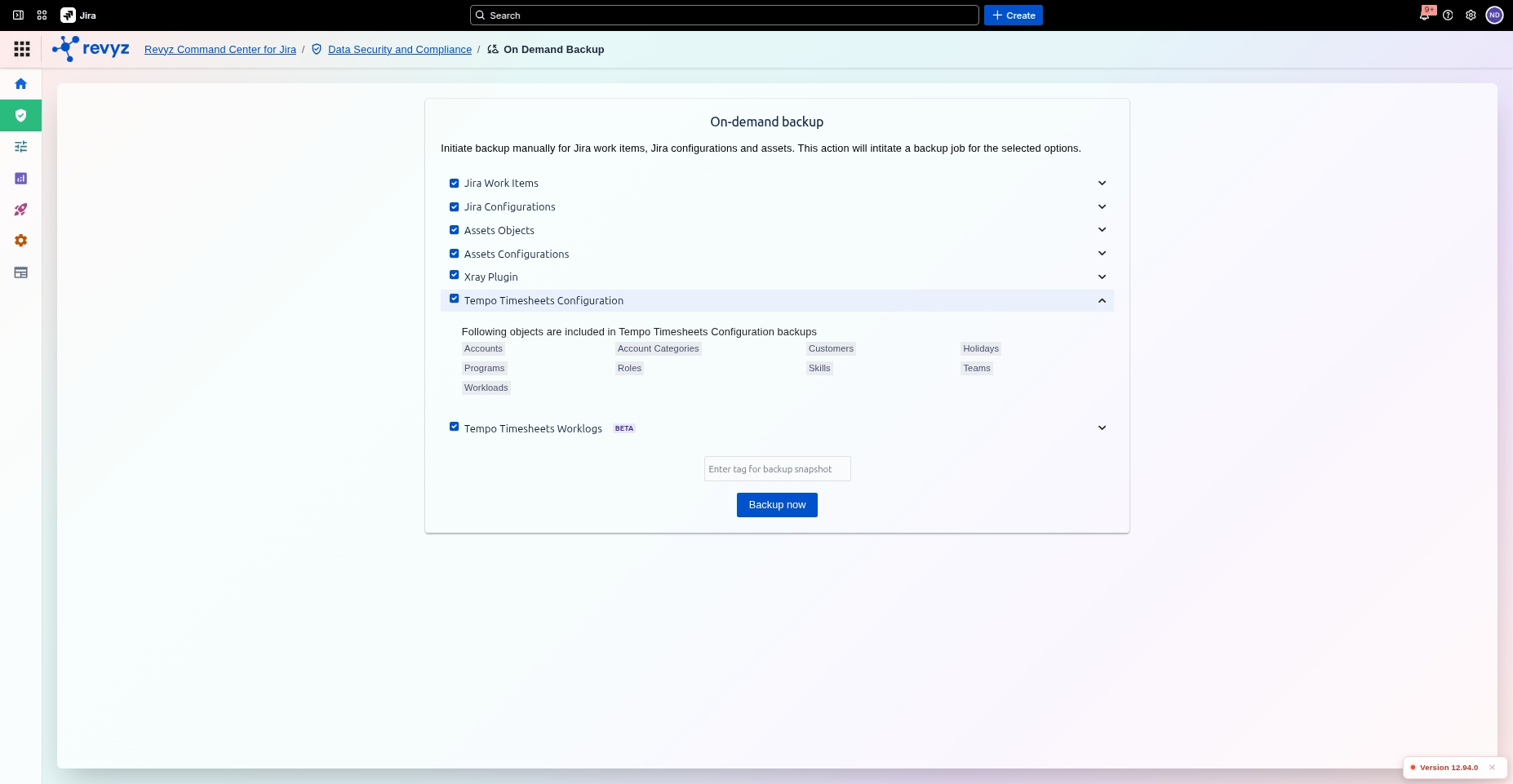Open the help question mark icon
1513x784 pixels.
point(1448,16)
